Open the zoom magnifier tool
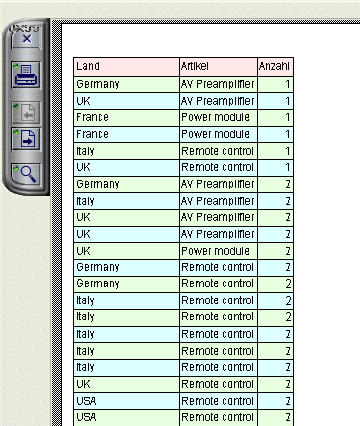Screen dimensions: 360x426 [26, 174]
